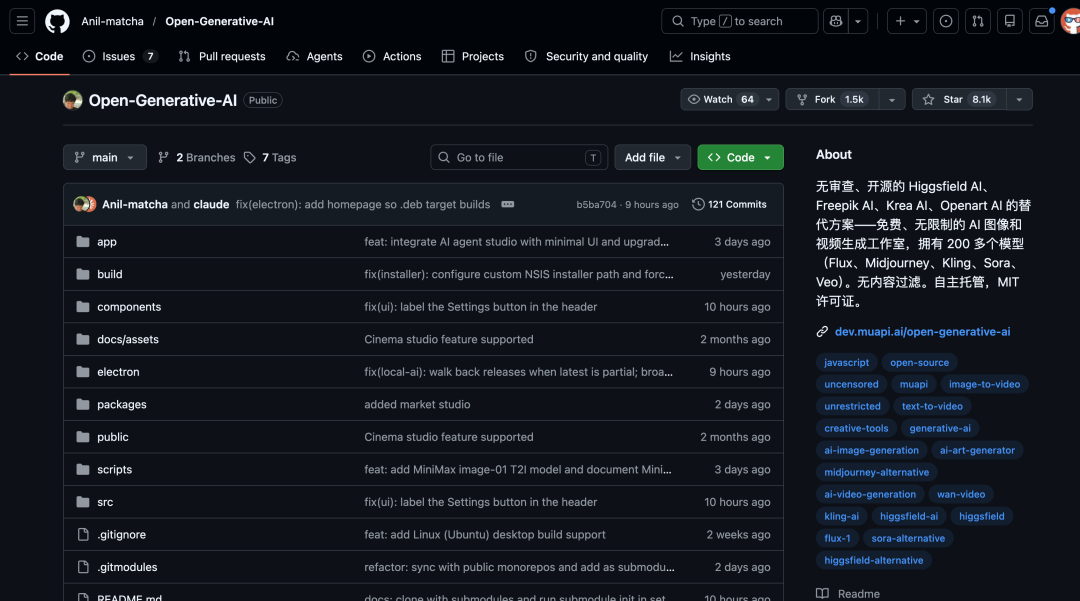Open the global Issues icon in header
This screenshot has height=601, width=1080.
945,21
